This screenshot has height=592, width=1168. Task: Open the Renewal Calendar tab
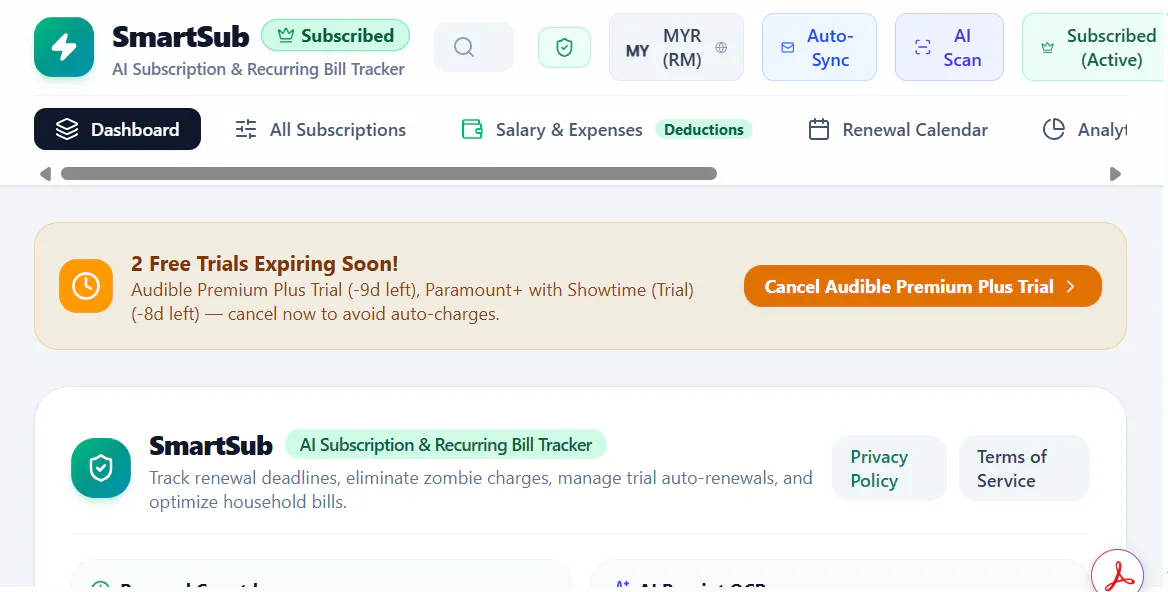tap(898, 130)
